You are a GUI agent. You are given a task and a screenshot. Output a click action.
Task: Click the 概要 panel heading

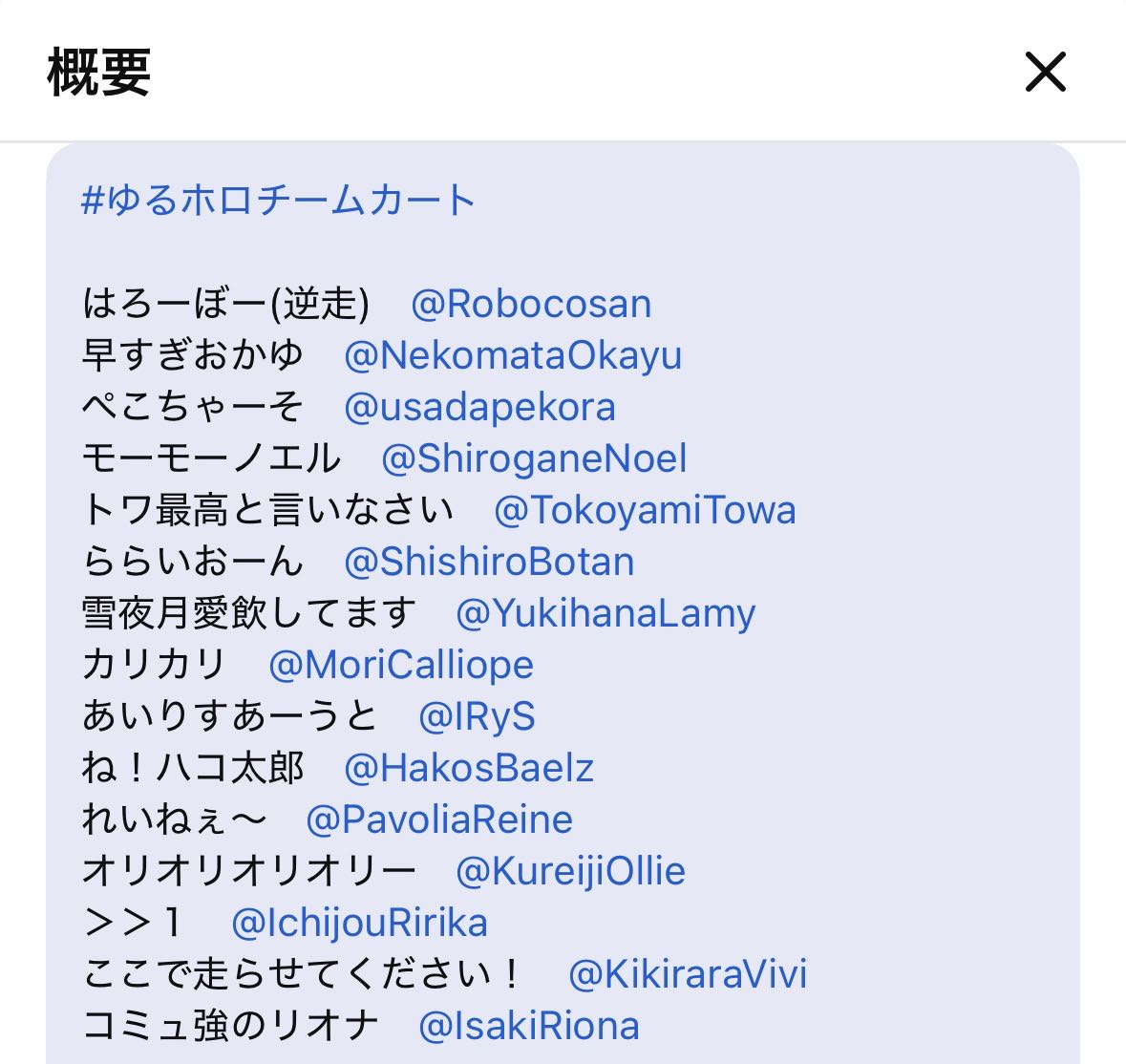click(x=98, y=72)
